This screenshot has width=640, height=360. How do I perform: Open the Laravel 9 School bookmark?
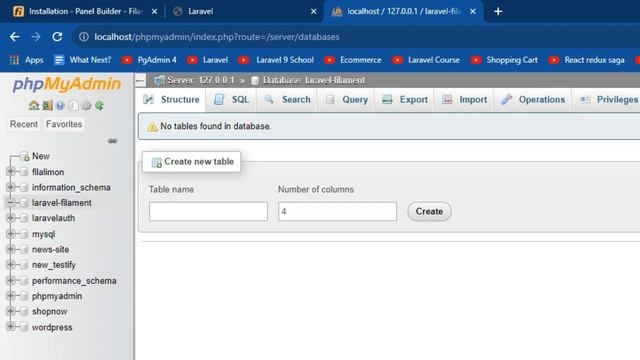[x=276, y=60]
